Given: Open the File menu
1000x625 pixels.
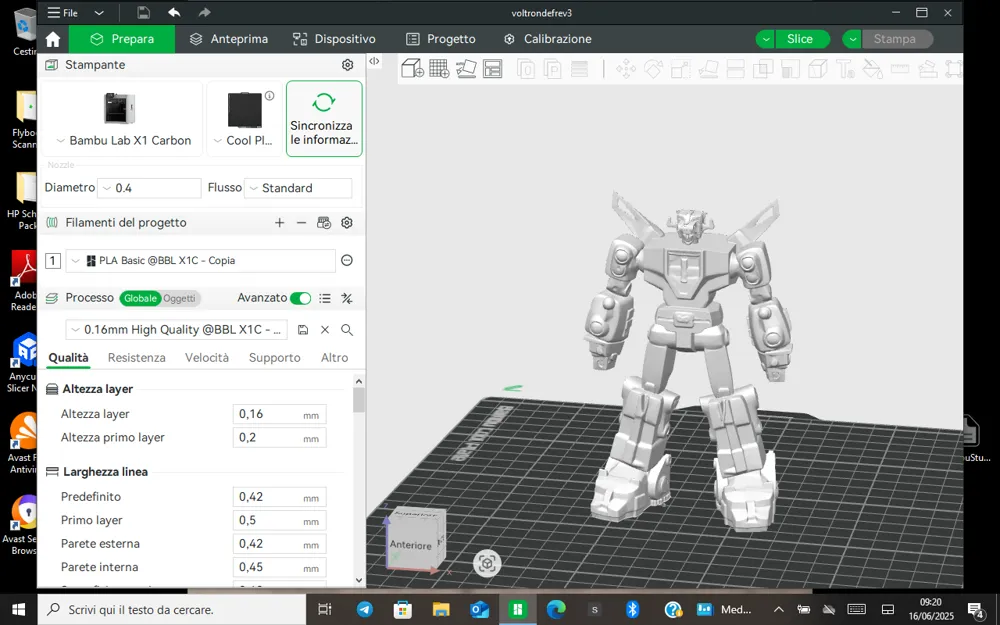Looking at the screenshot, I should pos(63,13).
